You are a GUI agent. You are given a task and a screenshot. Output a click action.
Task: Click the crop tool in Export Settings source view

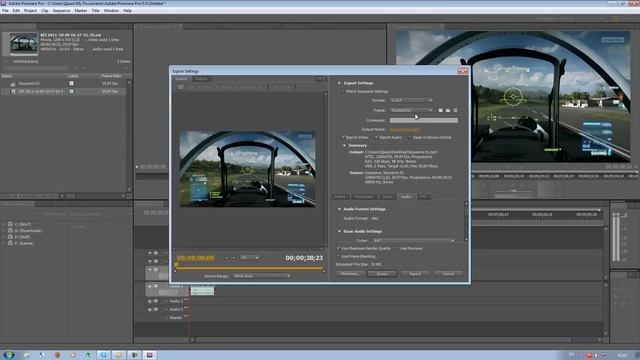pyautogui.click(x=180, y=87)
